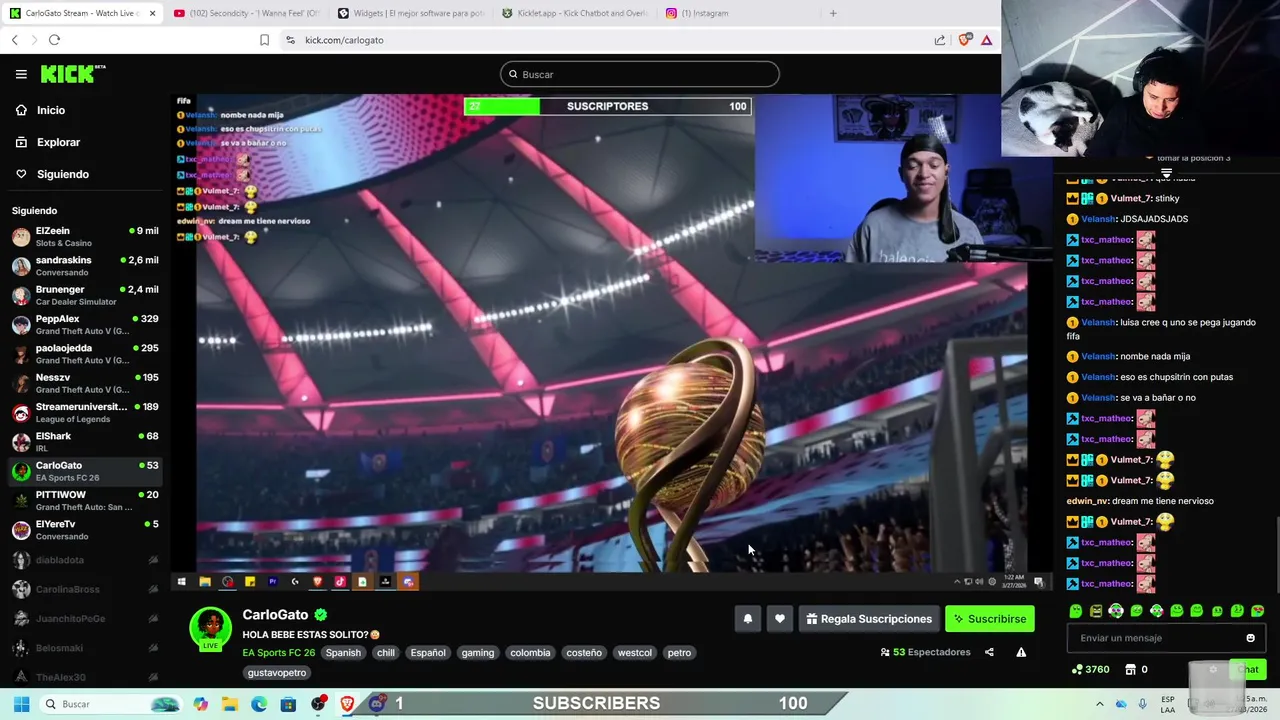Select the gustavopetro tag
The width and height of the screenshot is (1280, 720).
[x=277, y=673]
